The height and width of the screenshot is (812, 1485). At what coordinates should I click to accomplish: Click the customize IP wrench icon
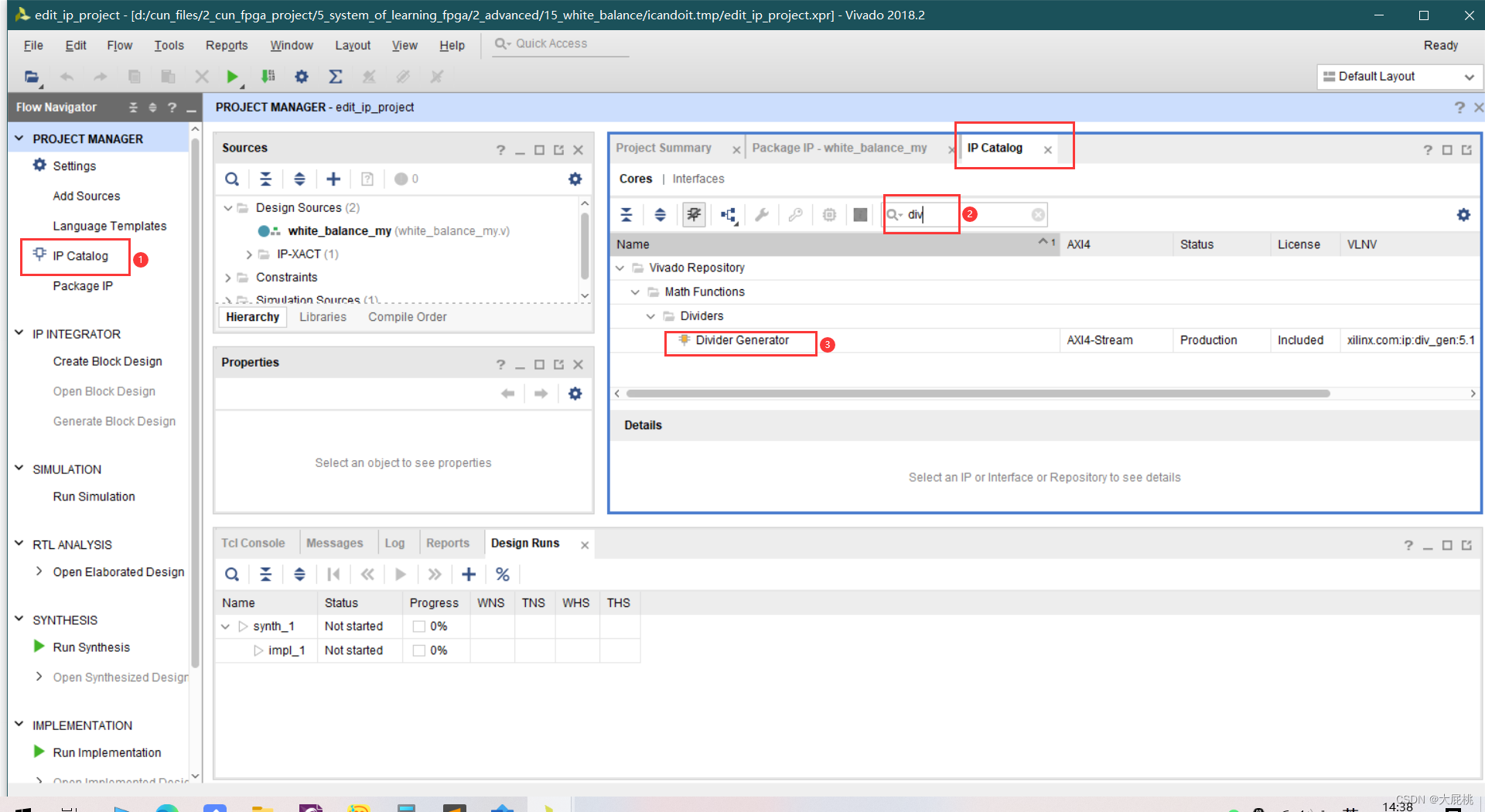coord(762,215)
